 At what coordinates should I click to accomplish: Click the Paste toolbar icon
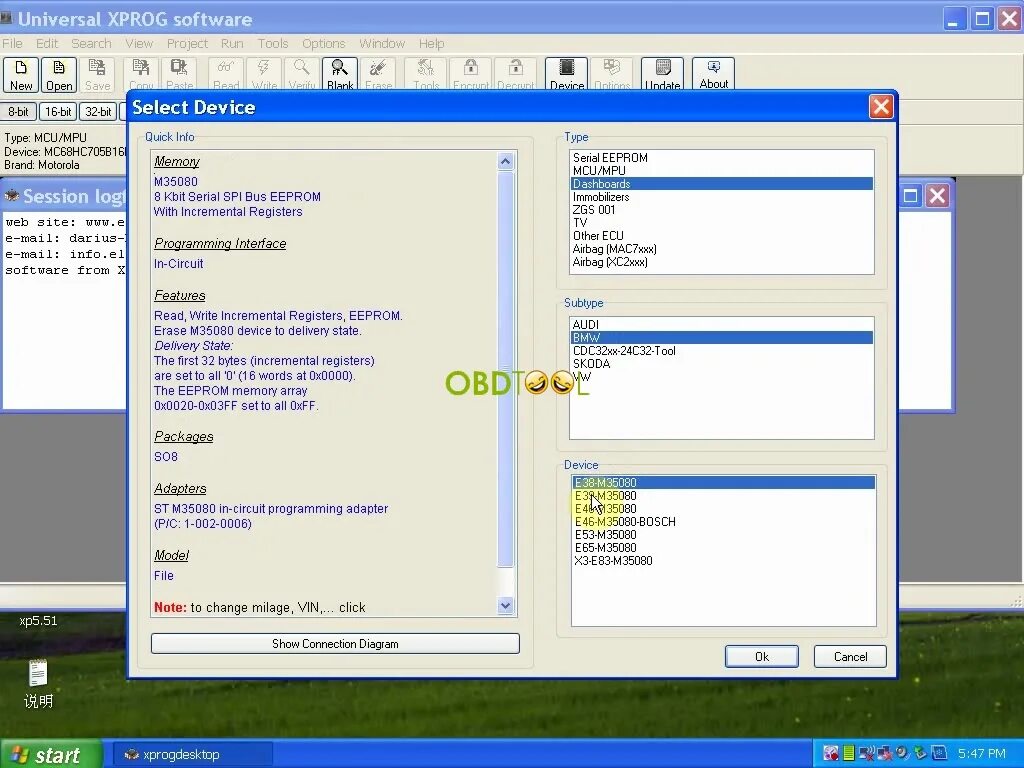tap(179, 74)
